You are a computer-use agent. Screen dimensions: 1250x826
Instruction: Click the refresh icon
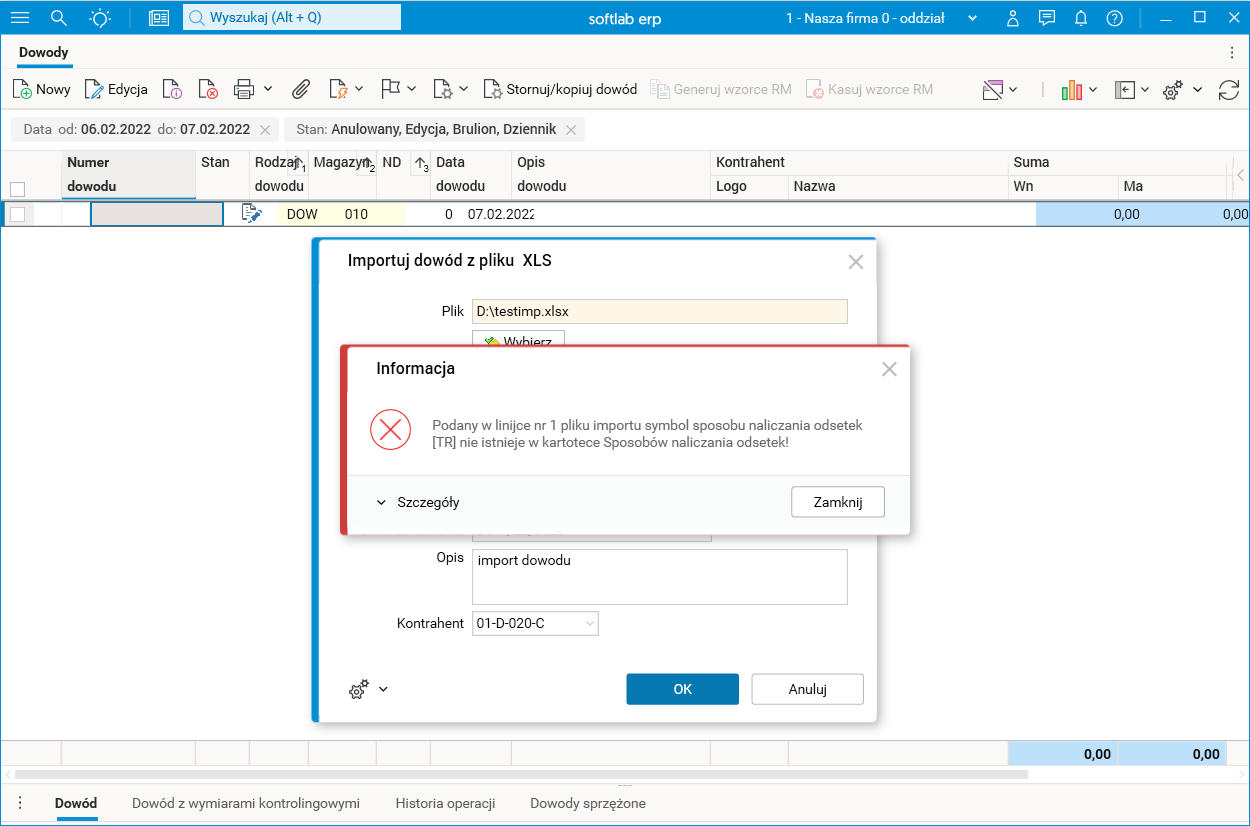(1229, 89)
